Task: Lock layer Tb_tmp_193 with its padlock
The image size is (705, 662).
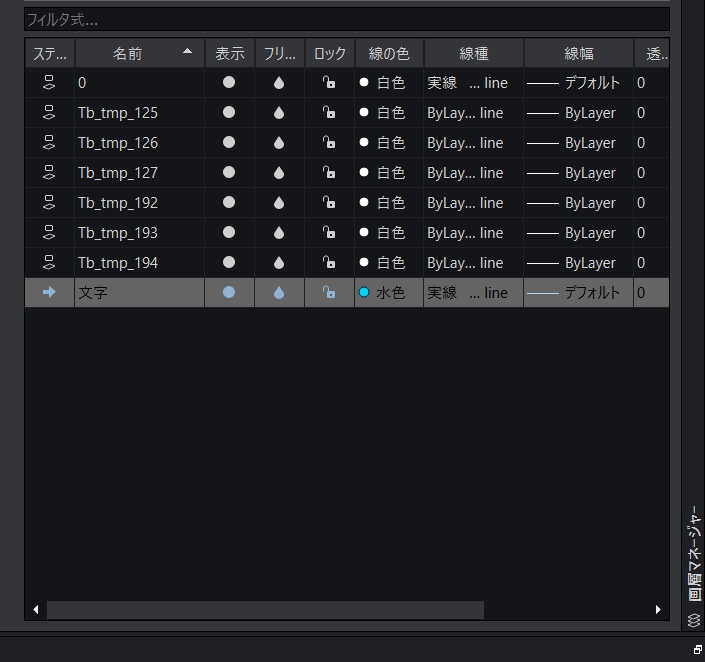Action: tap(329, 232)
